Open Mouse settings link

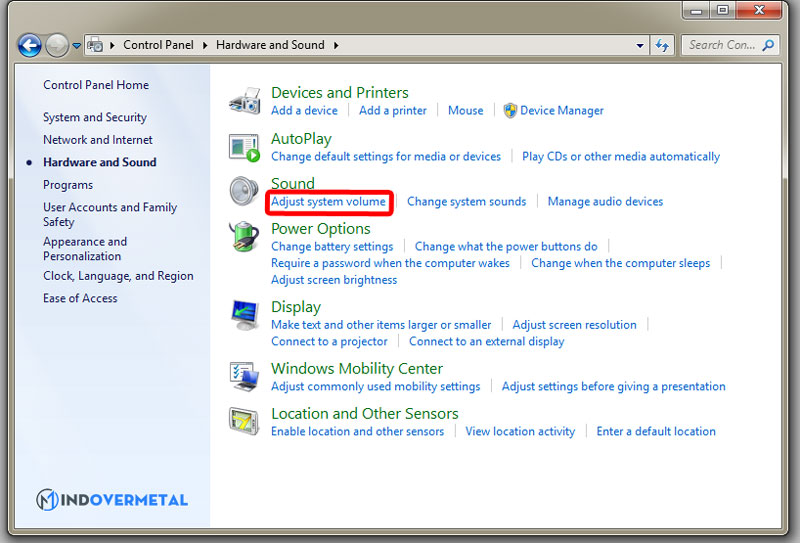click(x=465, y=110)
